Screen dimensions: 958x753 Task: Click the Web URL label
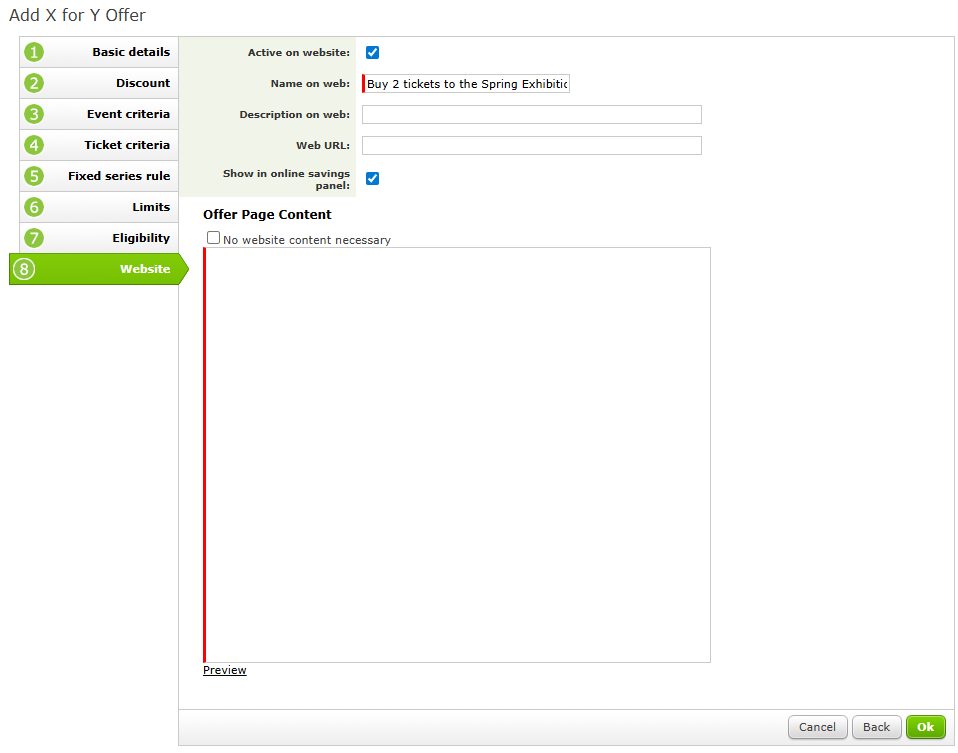[323, 145]
